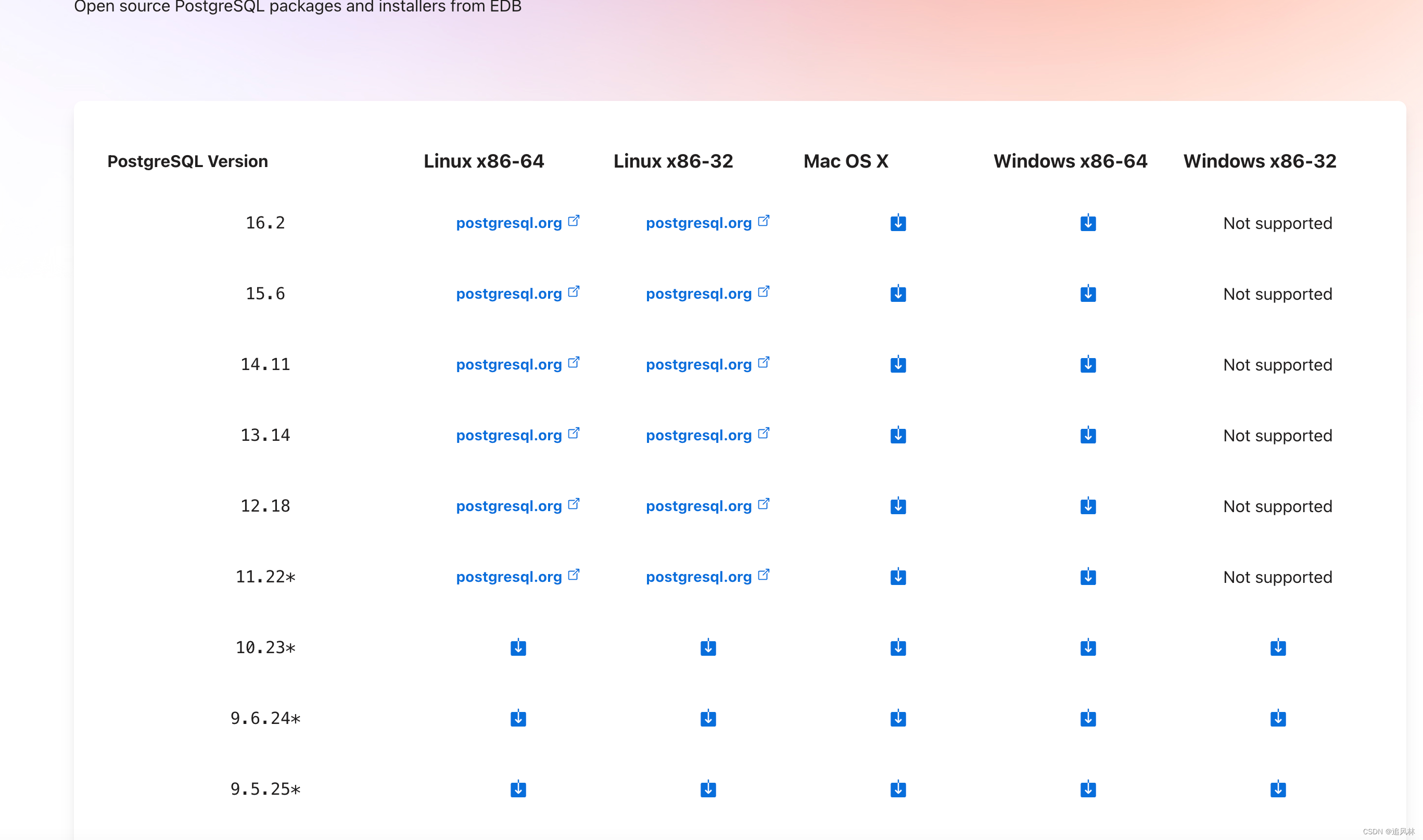Download PostgreSQL 10.23 for Windows x86-64
This screenshot has height=840, width=1423.
pyautogui.click(x=1088, y=647)
